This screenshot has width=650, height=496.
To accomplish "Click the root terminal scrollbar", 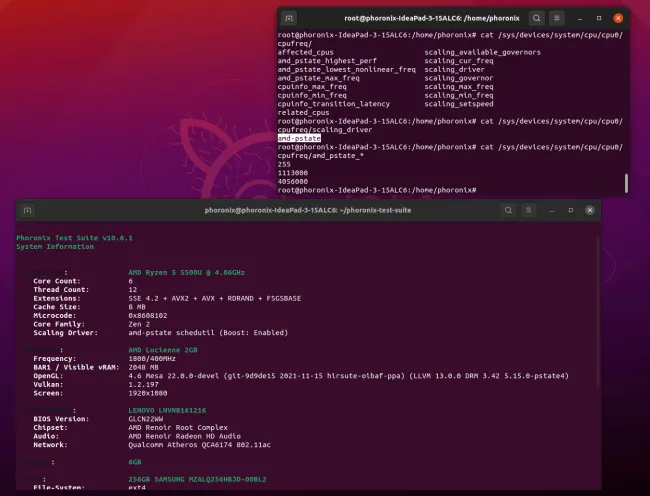I will [x=627, y=183].
